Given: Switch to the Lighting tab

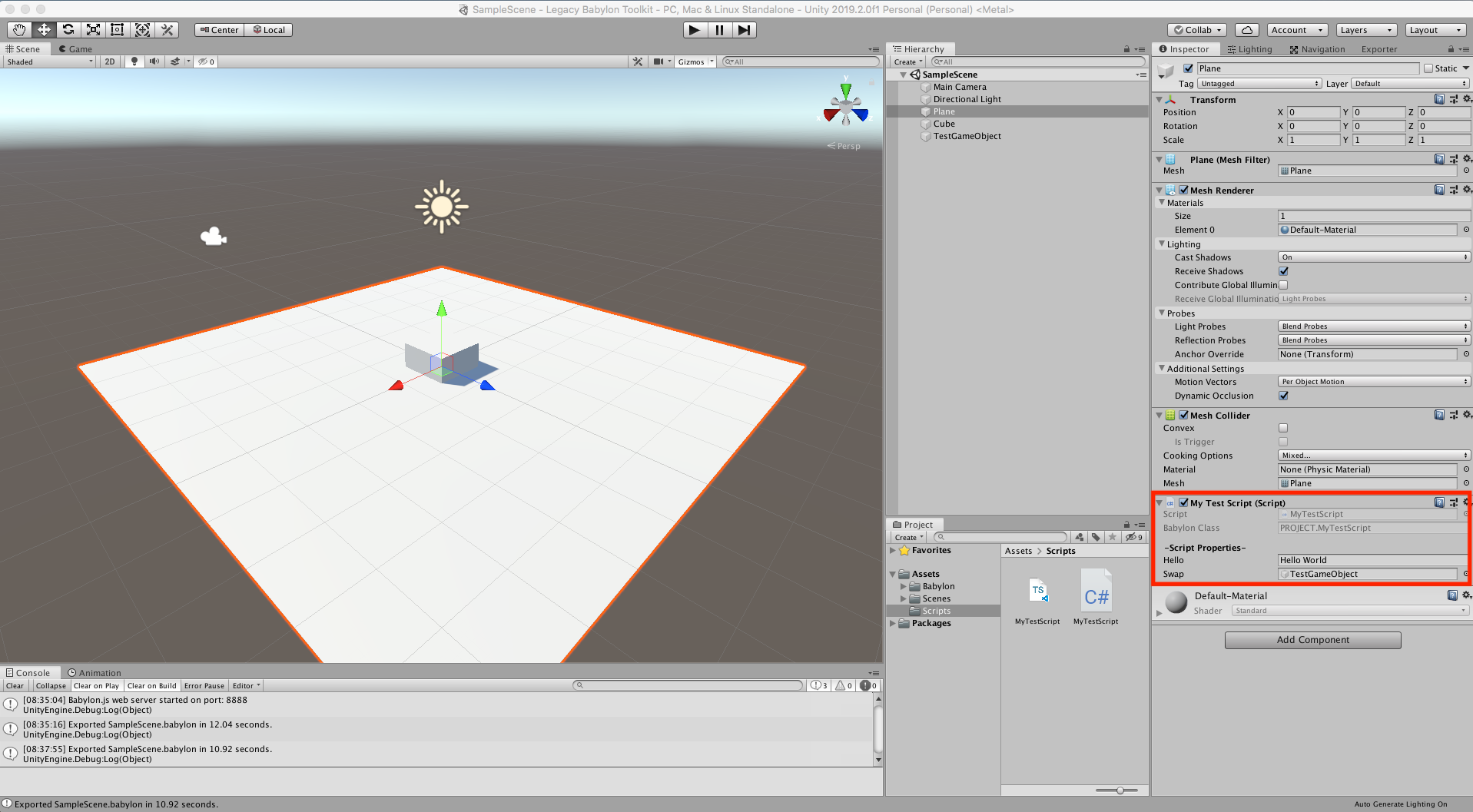Looking at the screenshot, I should 1249,49.
